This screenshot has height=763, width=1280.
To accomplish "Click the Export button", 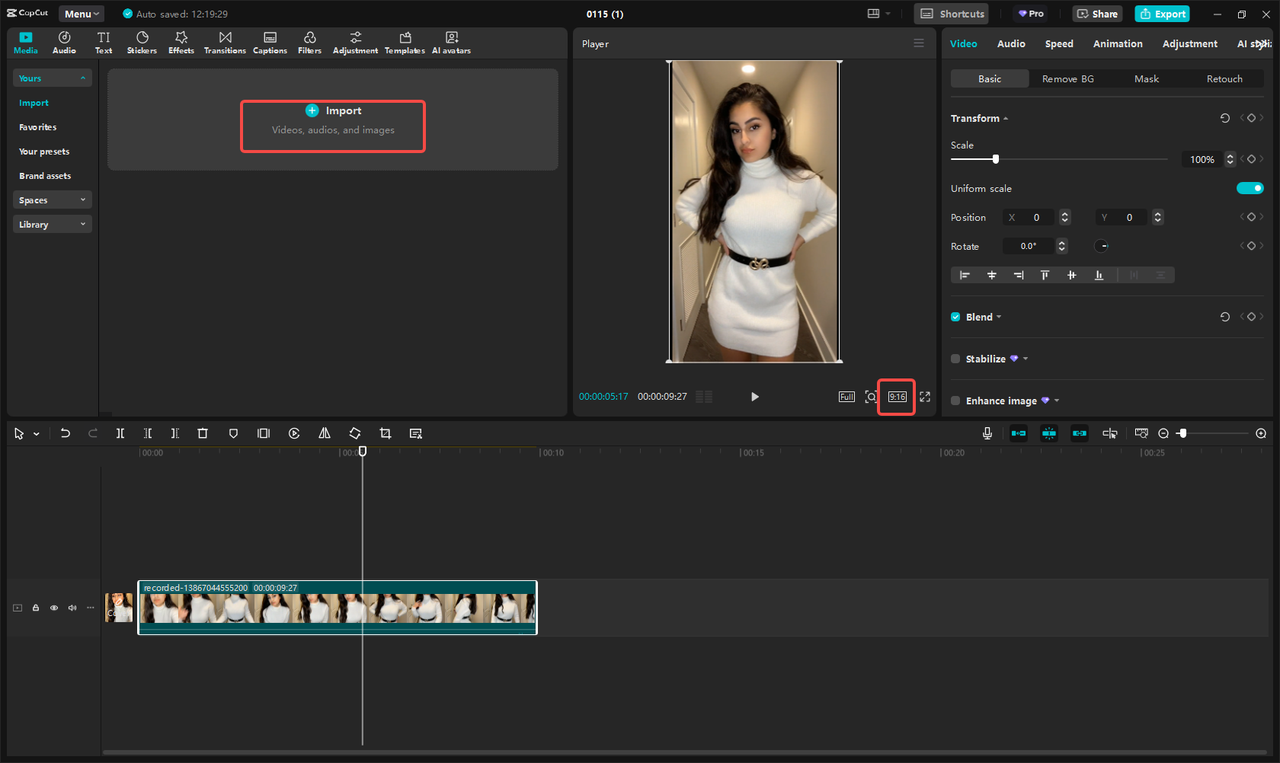I will click(1162, 13).
